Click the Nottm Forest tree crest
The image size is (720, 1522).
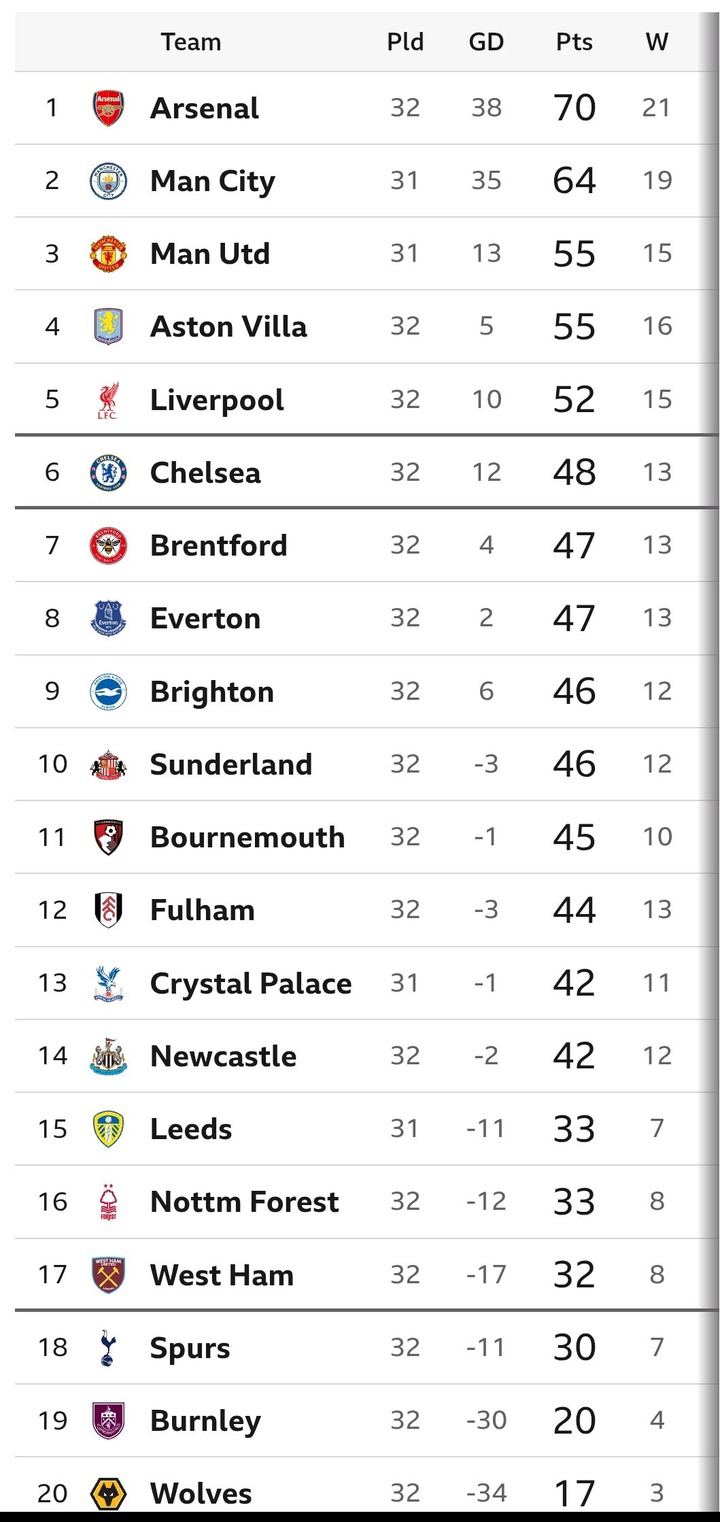[x=108, y=1202]
